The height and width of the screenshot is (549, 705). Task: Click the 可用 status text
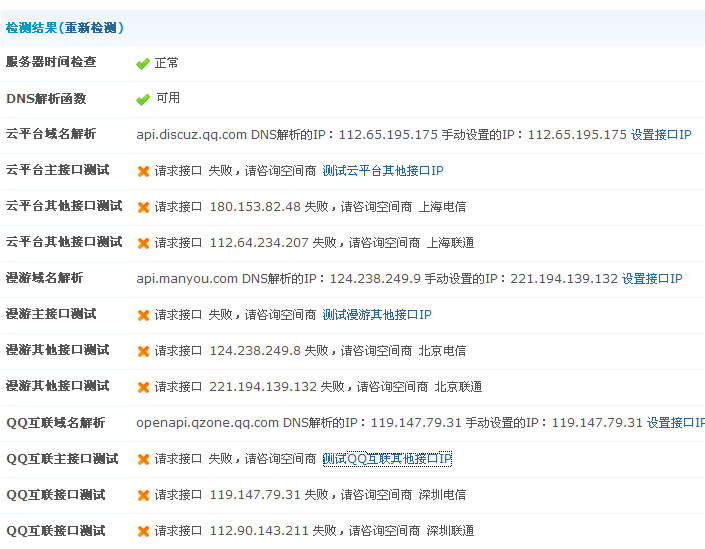(168, 98)
